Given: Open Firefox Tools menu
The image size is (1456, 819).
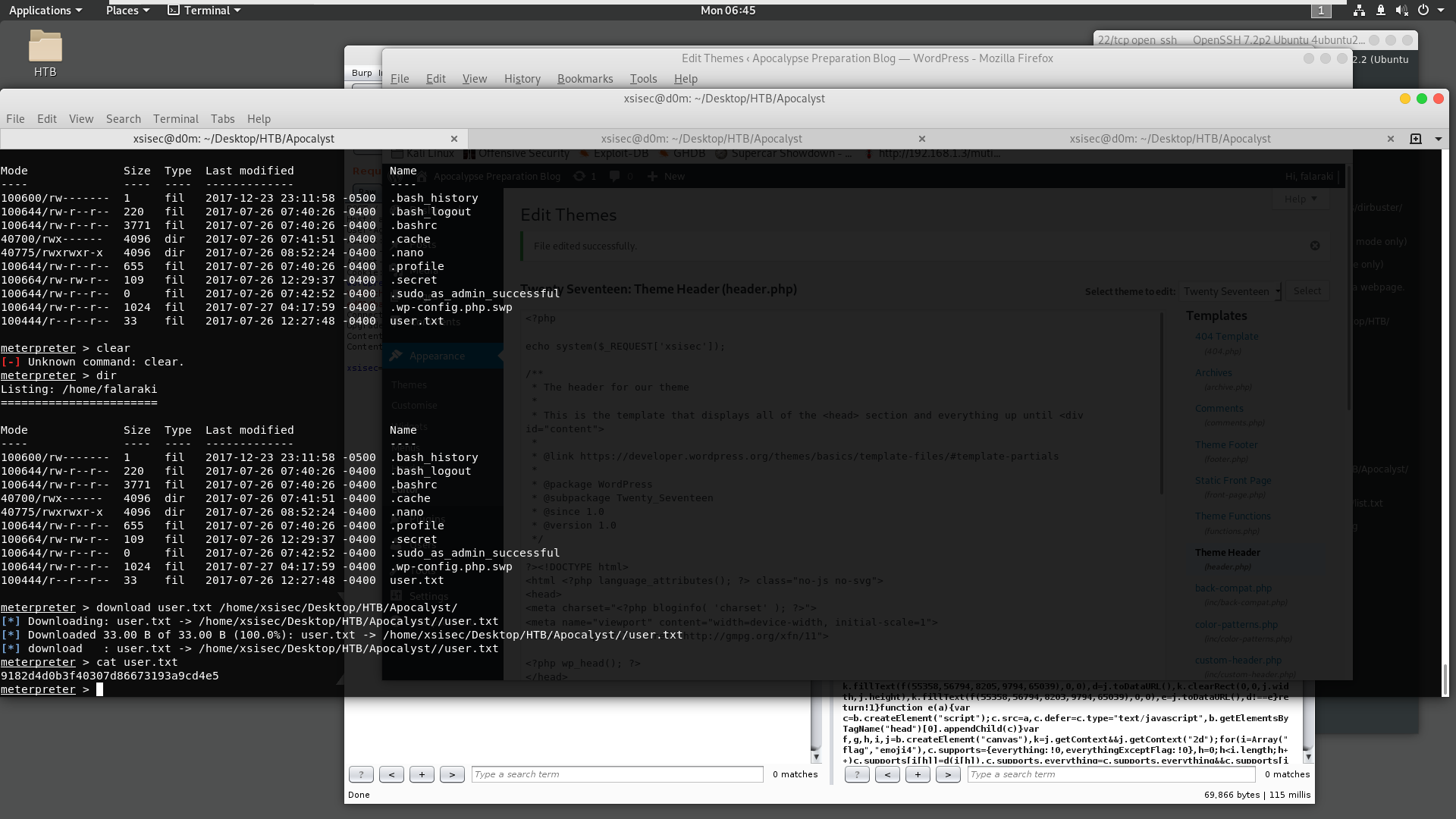Looking at the screenshot, I should tap(644, 79).
